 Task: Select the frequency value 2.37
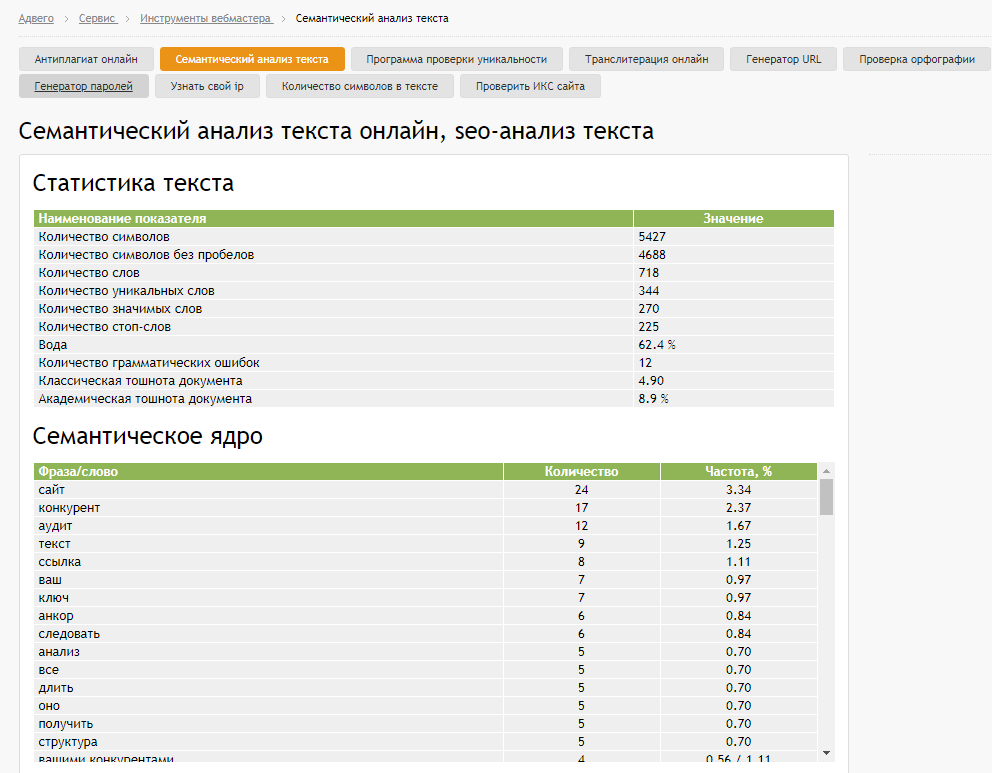click(738, 507)
